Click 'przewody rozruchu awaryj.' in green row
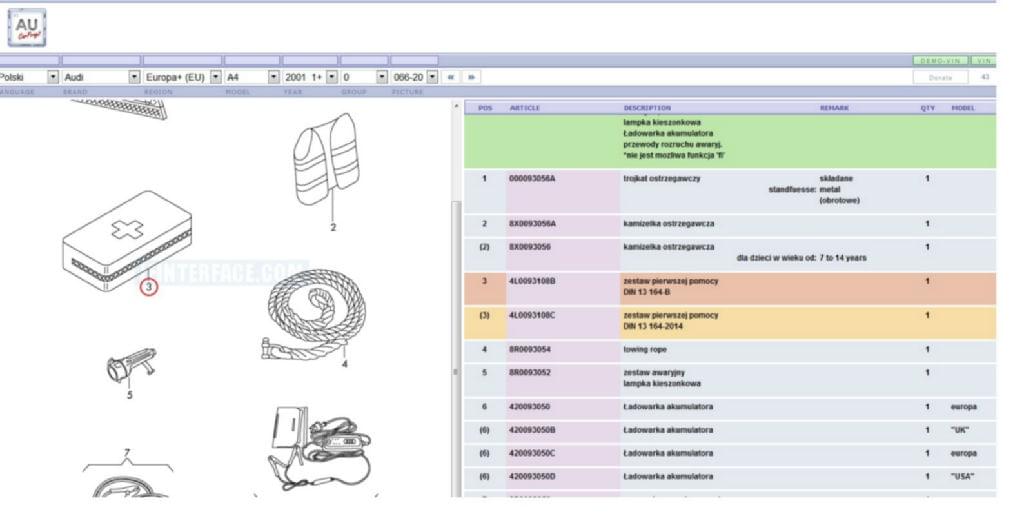This screenshot has height=532, width=1024. click(672, 144)
